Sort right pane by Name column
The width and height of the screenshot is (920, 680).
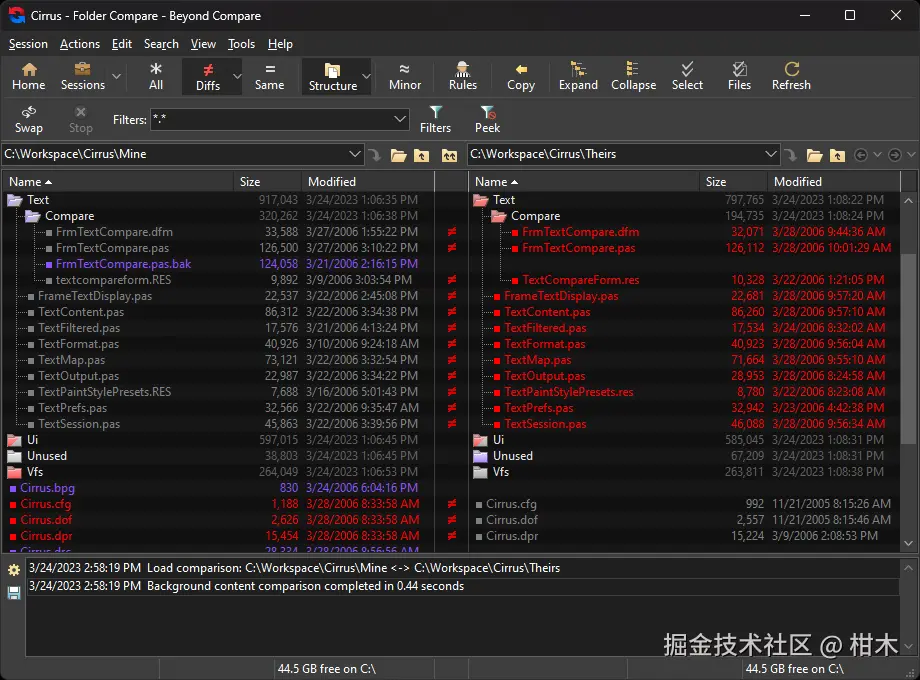coord(584,182)
